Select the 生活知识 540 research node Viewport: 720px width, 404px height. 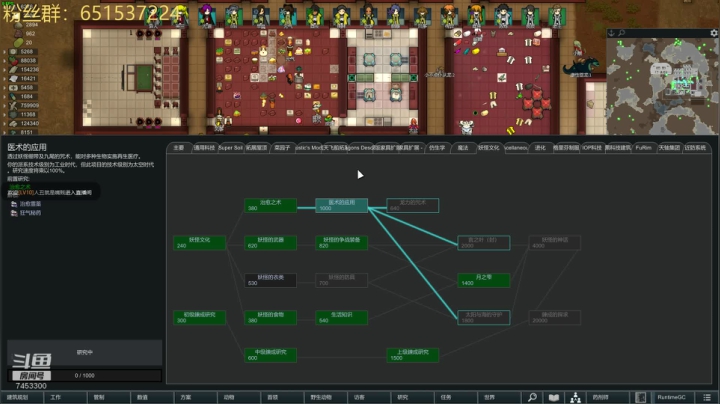[342, 318]
